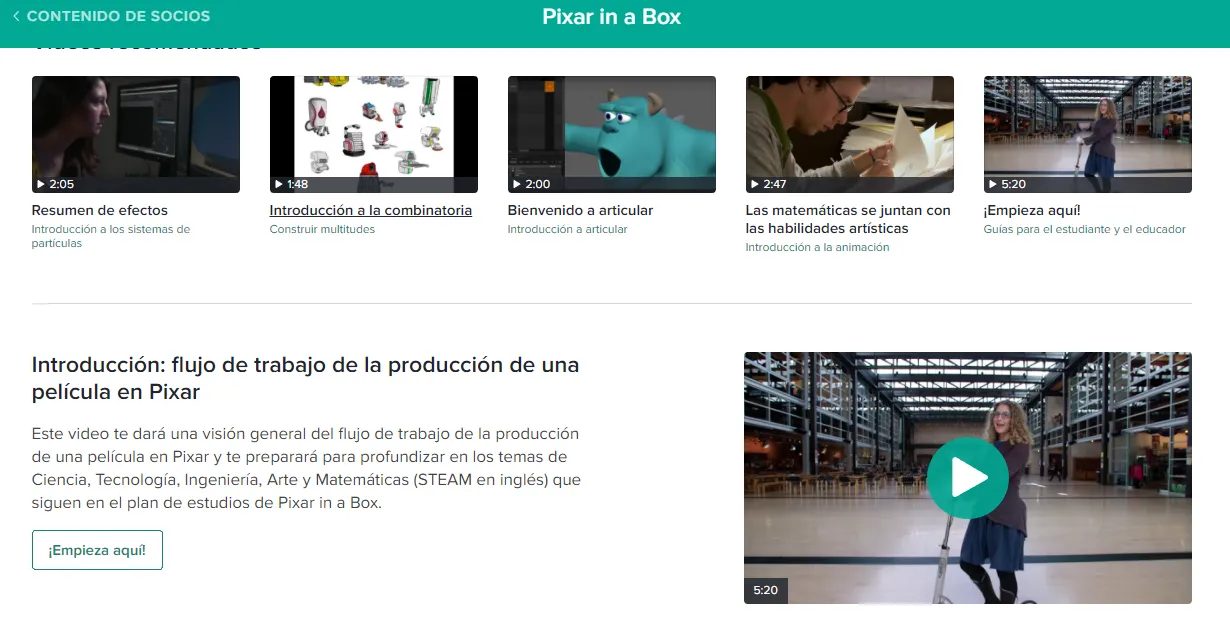This screenshot has width=1230, height=628.
Task: Click the play icon next to 2:00
Action: (x=517, y=184)
